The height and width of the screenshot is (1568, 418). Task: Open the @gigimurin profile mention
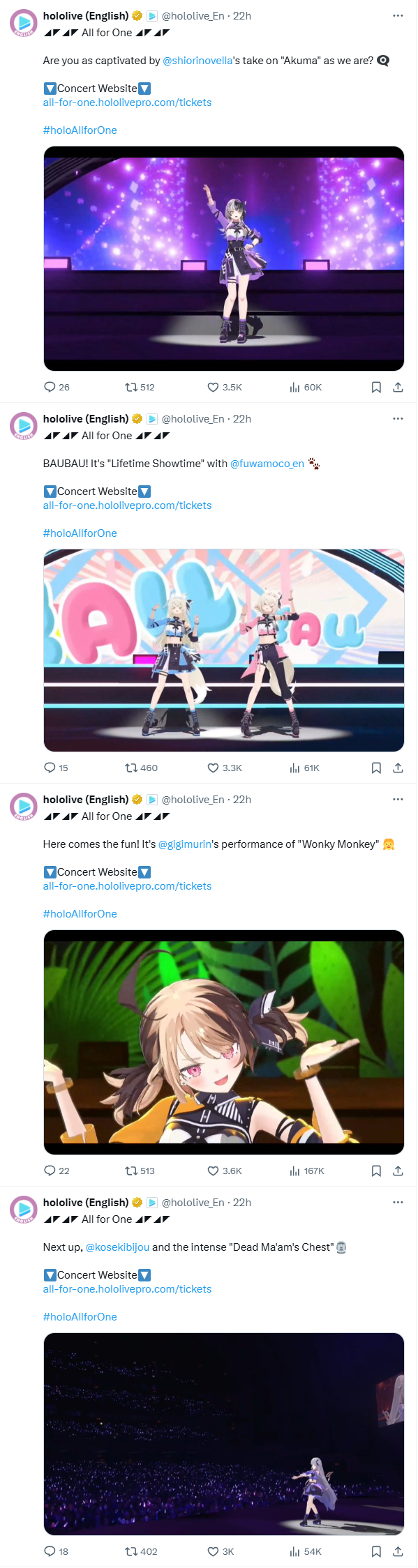pyautogui.click(x=185, y=844)
